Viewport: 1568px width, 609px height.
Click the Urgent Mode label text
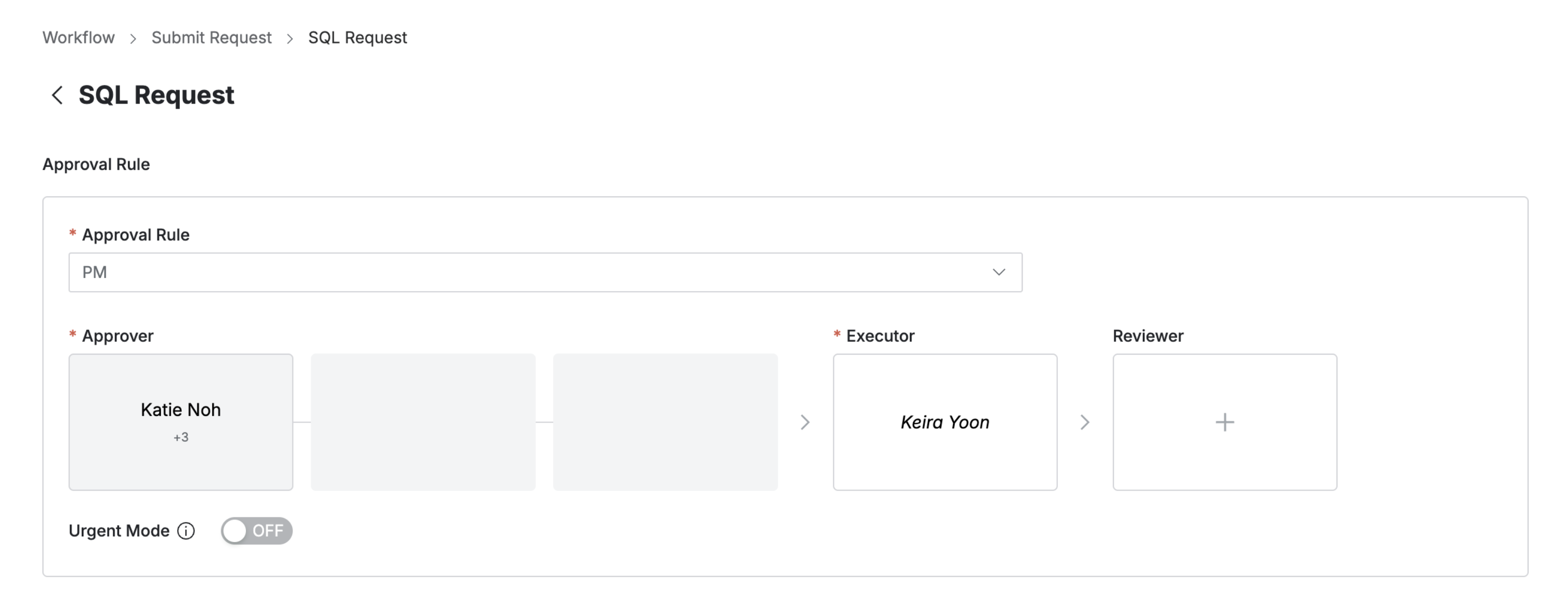[x=119, y=531]
